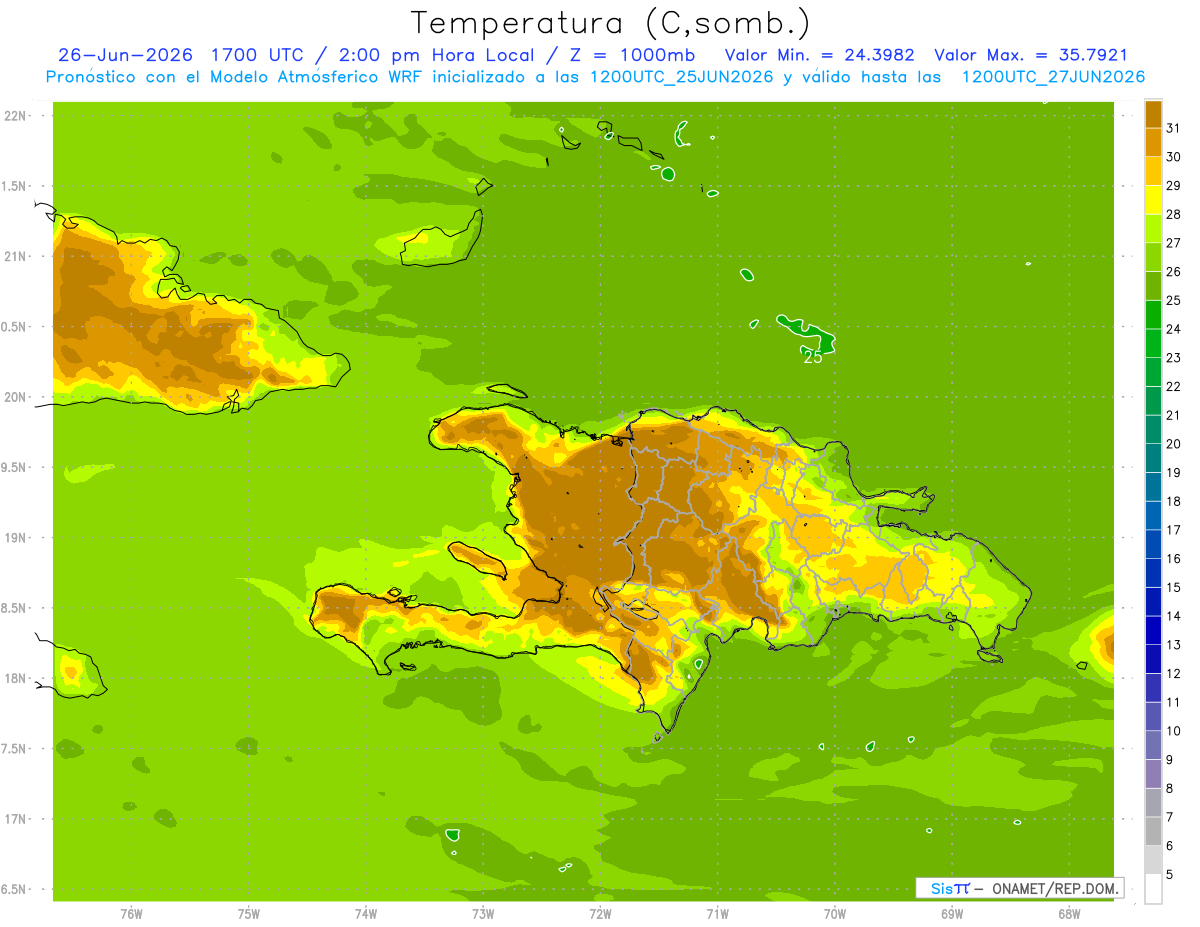Click the blue legend swatch between 15 and 16
Screen dimensions: 1200x927
[1153, 573]
